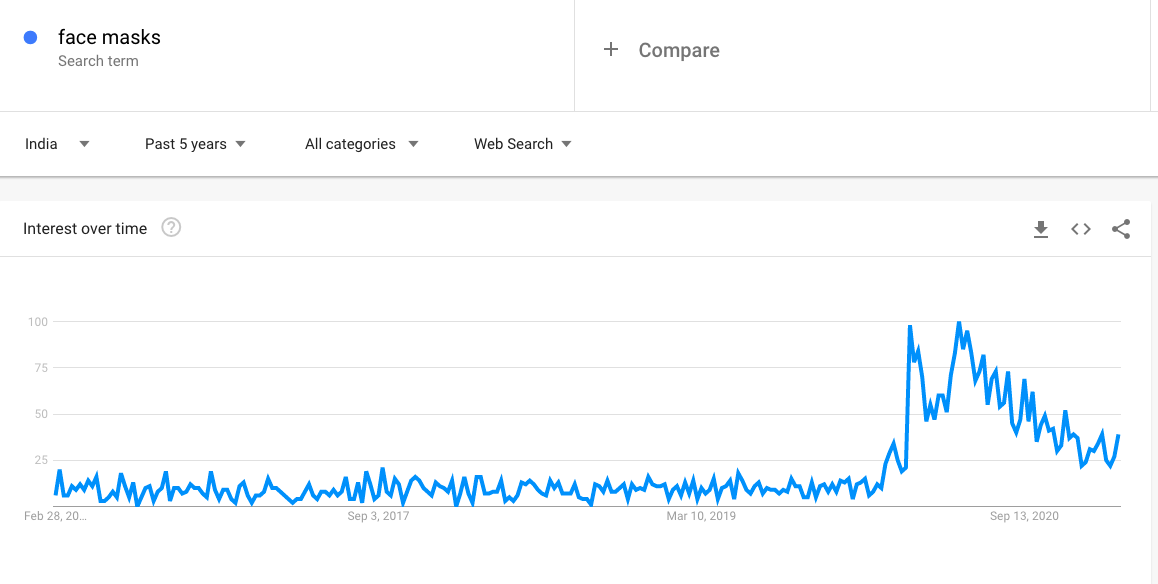This screenshot has width=1158, height=584.
Task: Open the All categories dropdown
Action: (362, 144)
